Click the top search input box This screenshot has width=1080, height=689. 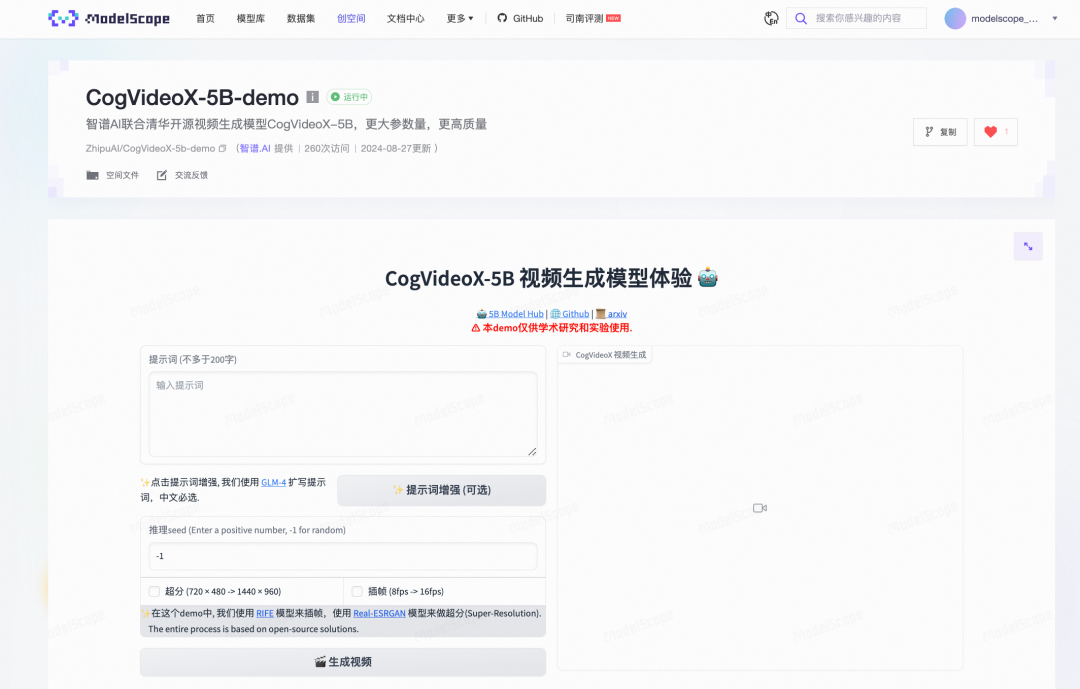pyautogui.click(x=856, y=19)
